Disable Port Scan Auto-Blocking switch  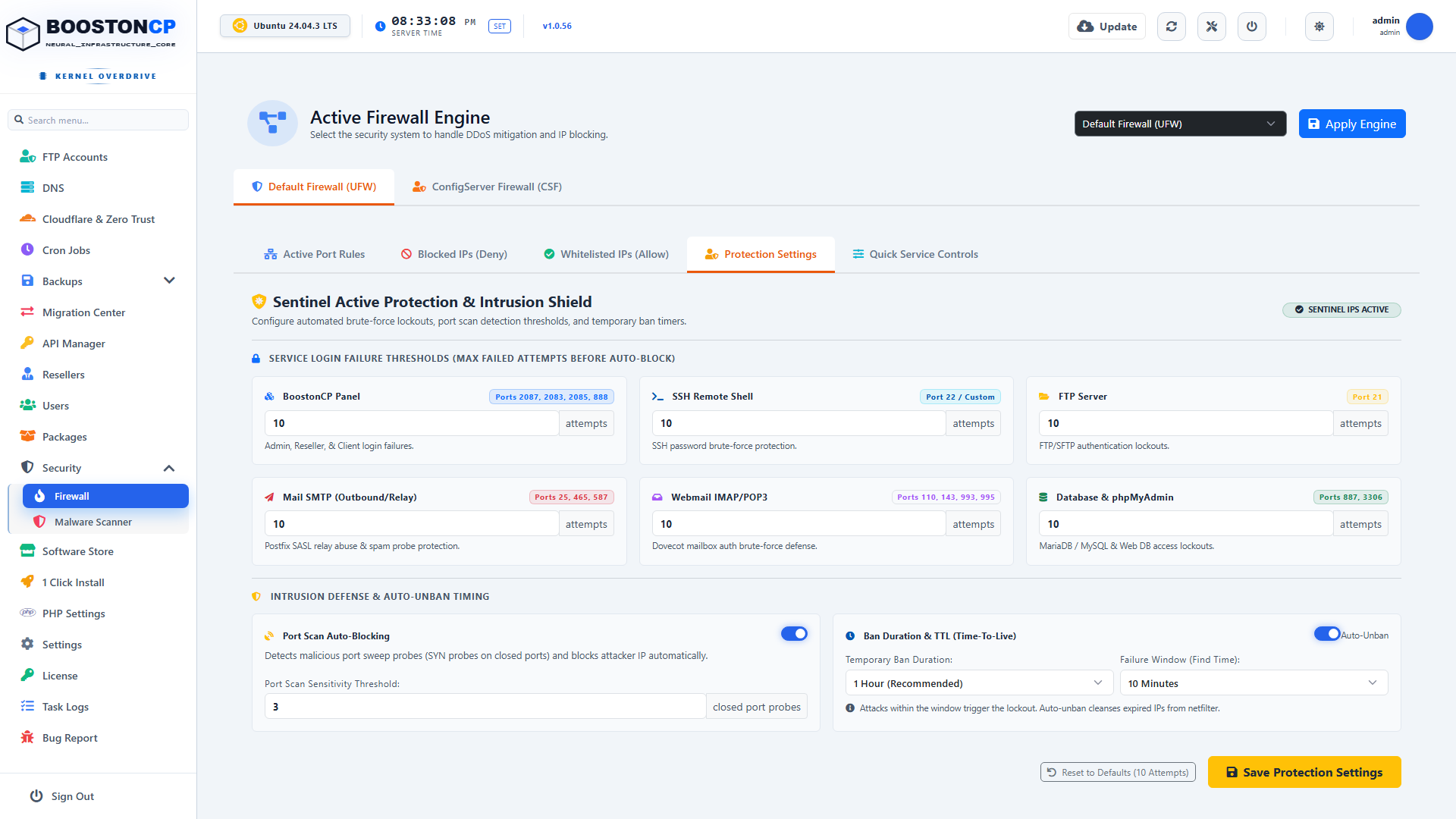[x=794, y=634]
